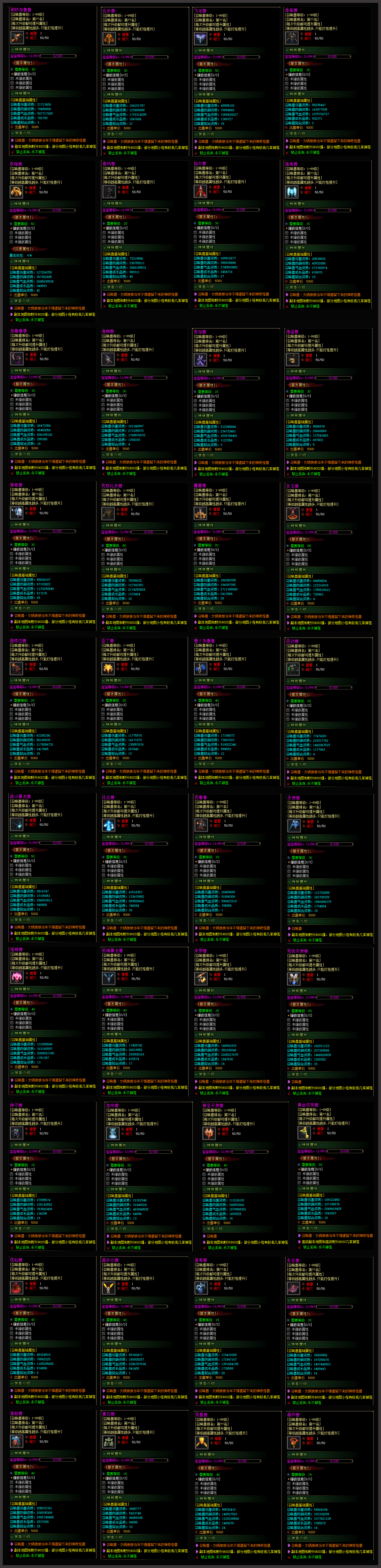Screen dimensions: 381x1568
Task: Click the 机械暴龙兽 card title
Action: (x=112, y=951)
